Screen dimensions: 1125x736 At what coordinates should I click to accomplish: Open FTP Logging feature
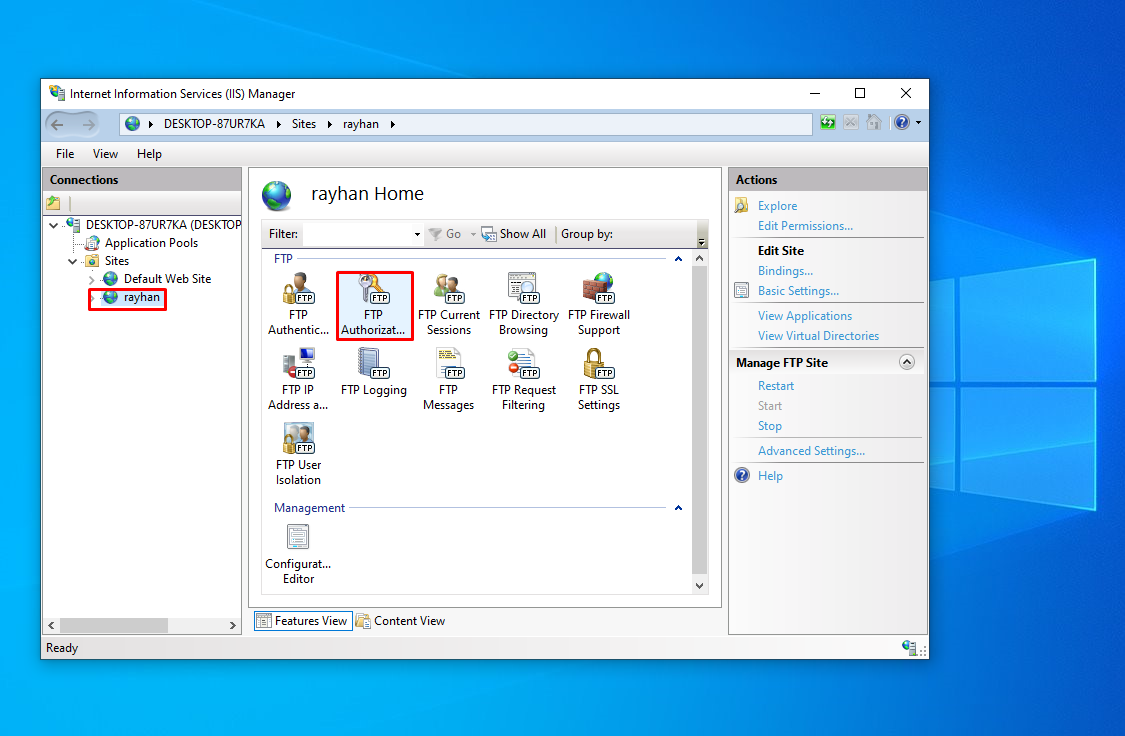pos(374,372)
